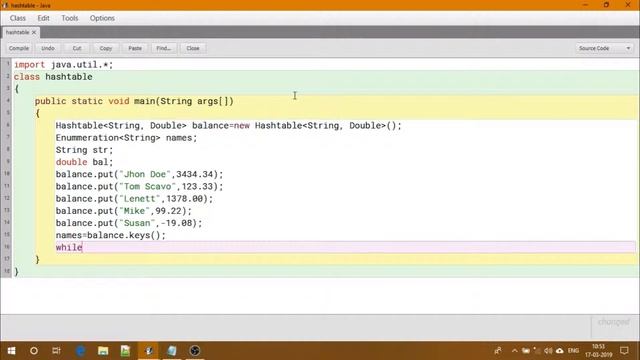The width and height of the screenshot is (640, 360).
Task: Minimize the hashtable - Java window
Action: [x=585, y=5]
